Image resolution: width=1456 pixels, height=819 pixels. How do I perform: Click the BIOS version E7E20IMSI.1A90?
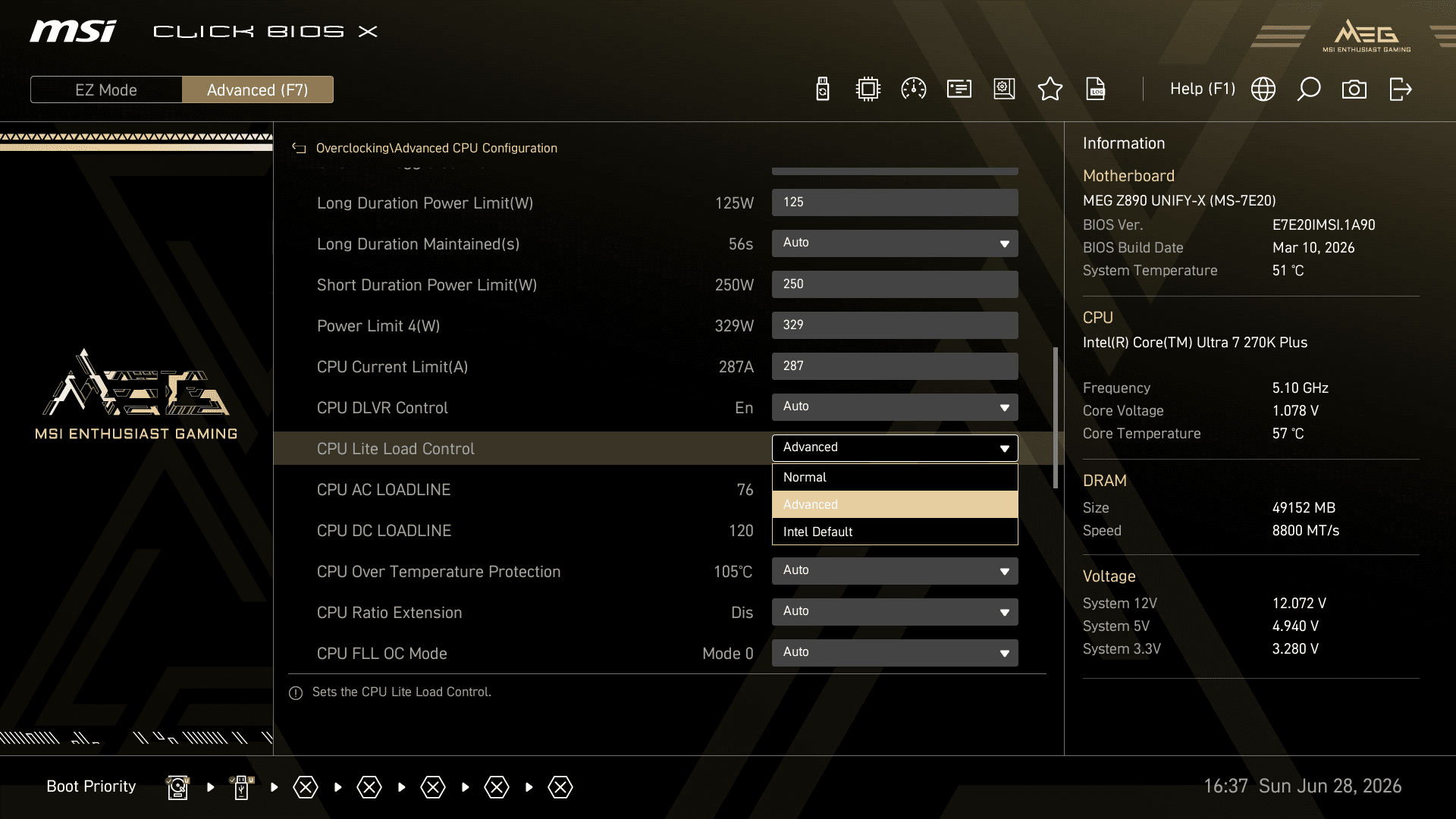[1324, 225]
